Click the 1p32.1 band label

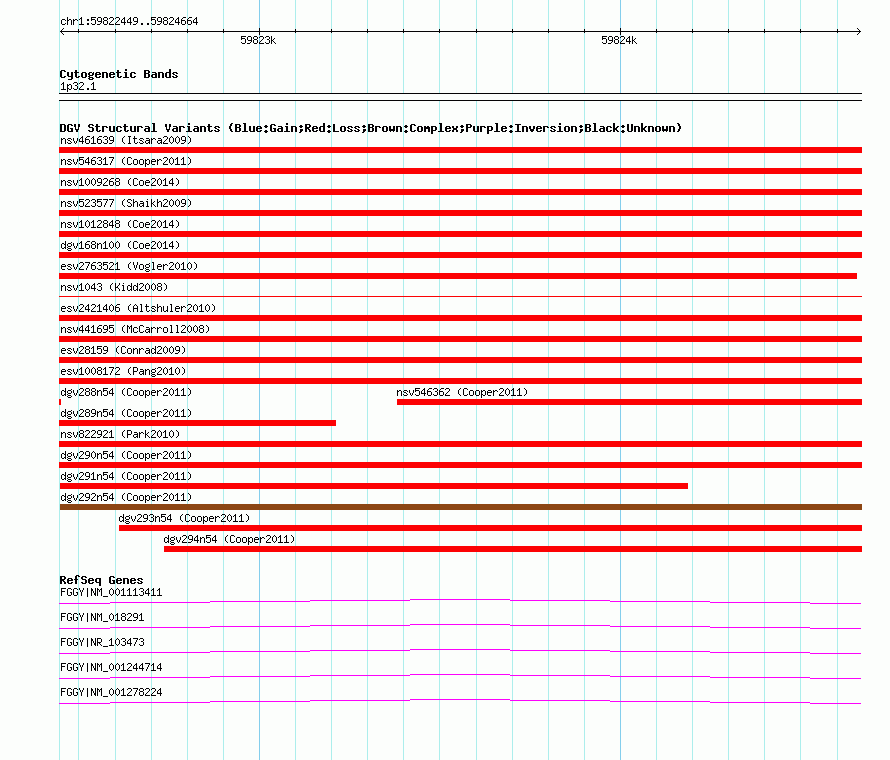78,86
